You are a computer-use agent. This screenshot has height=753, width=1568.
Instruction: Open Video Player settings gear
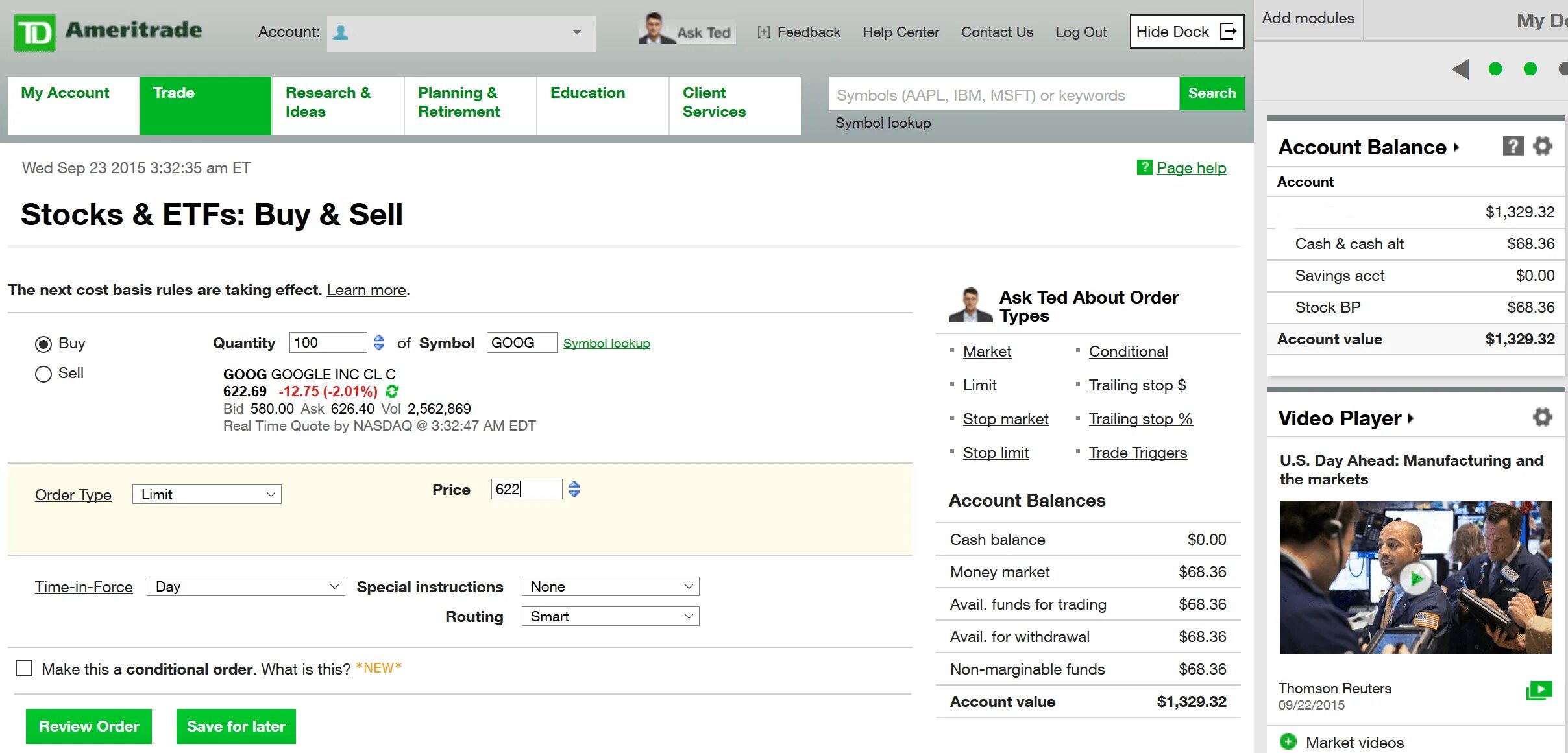1543,417
